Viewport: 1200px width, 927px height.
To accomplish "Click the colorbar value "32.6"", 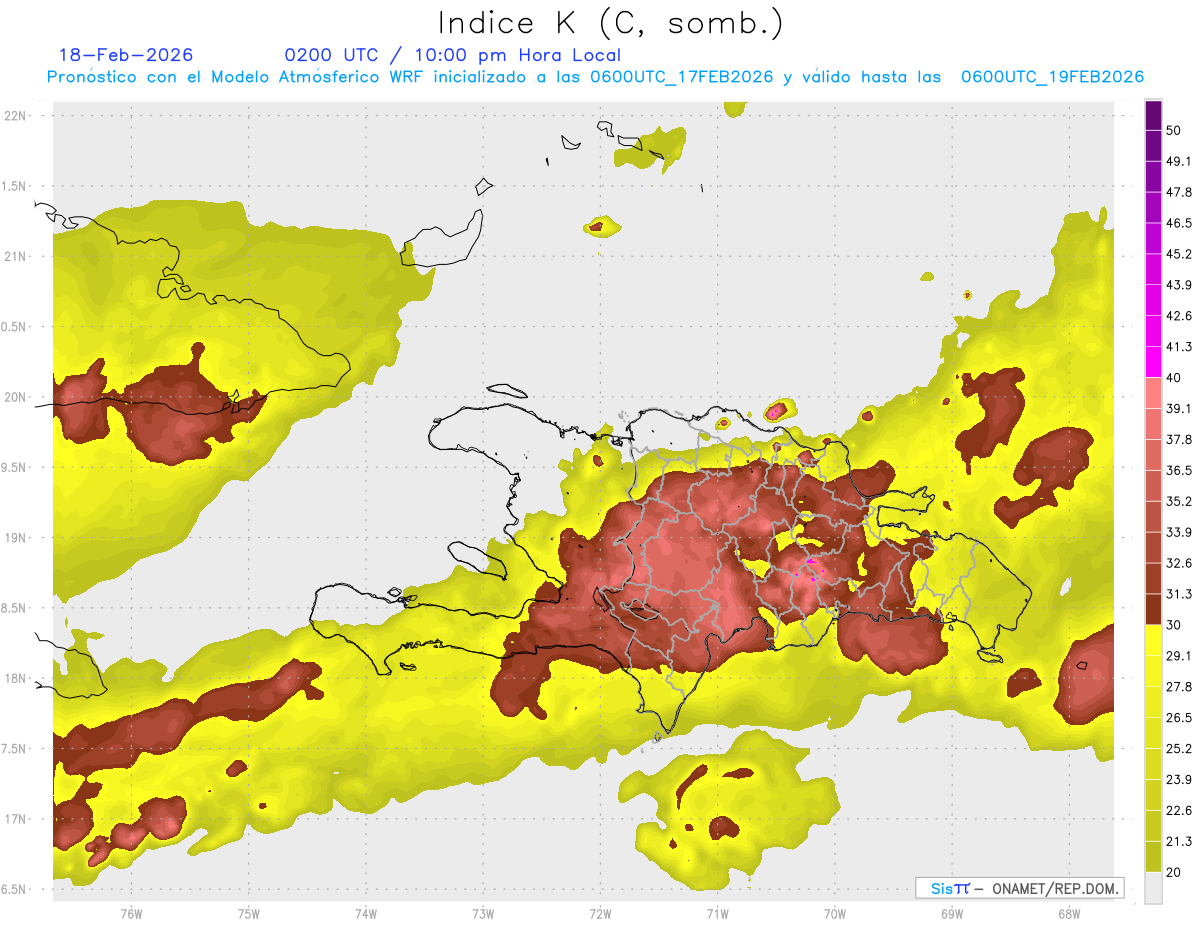I will (1179, 563).
